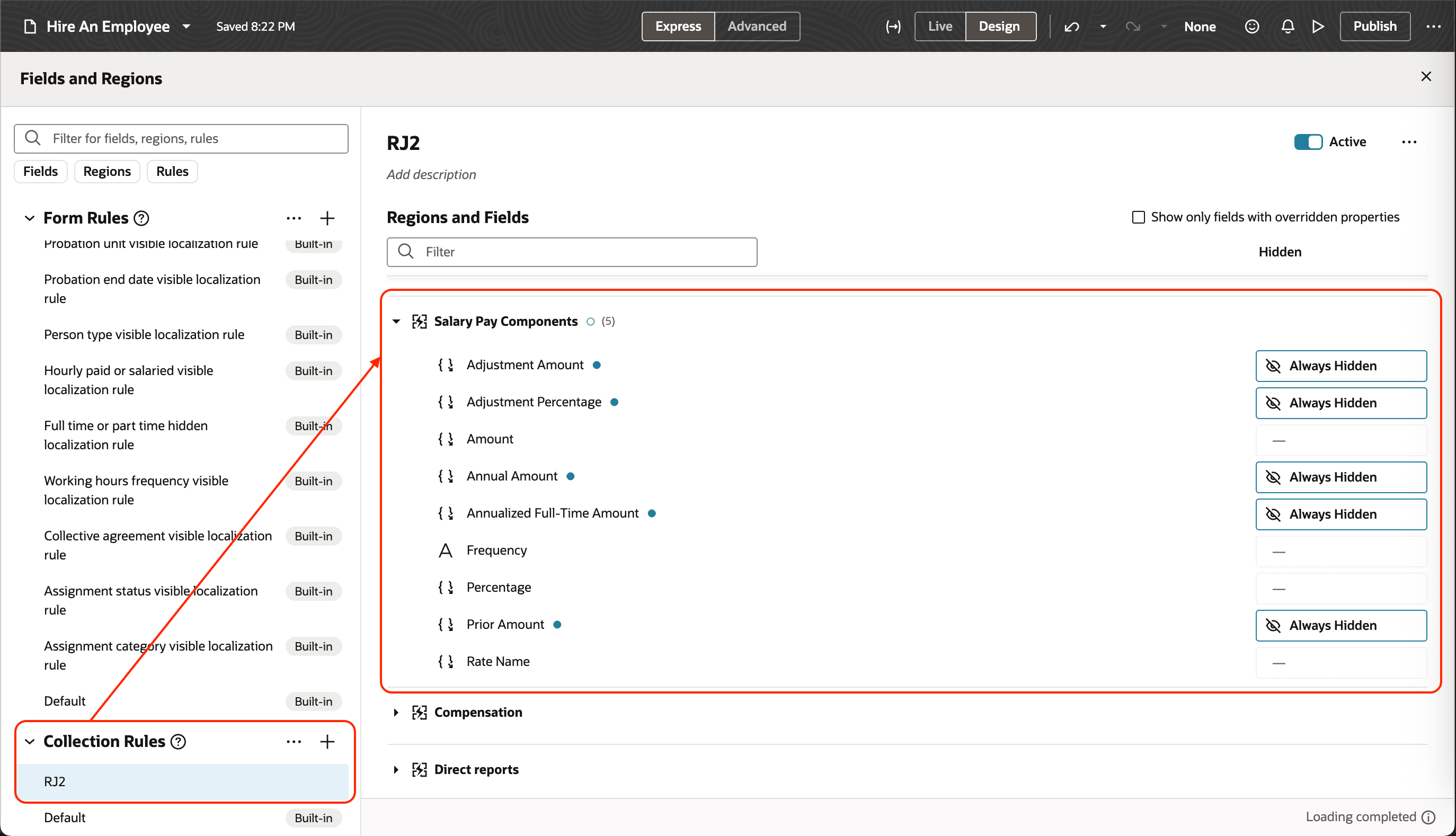Screen dimensions: 1456x836
Task: Click the play/preview icon near Publish
Action: [1318, 26]
